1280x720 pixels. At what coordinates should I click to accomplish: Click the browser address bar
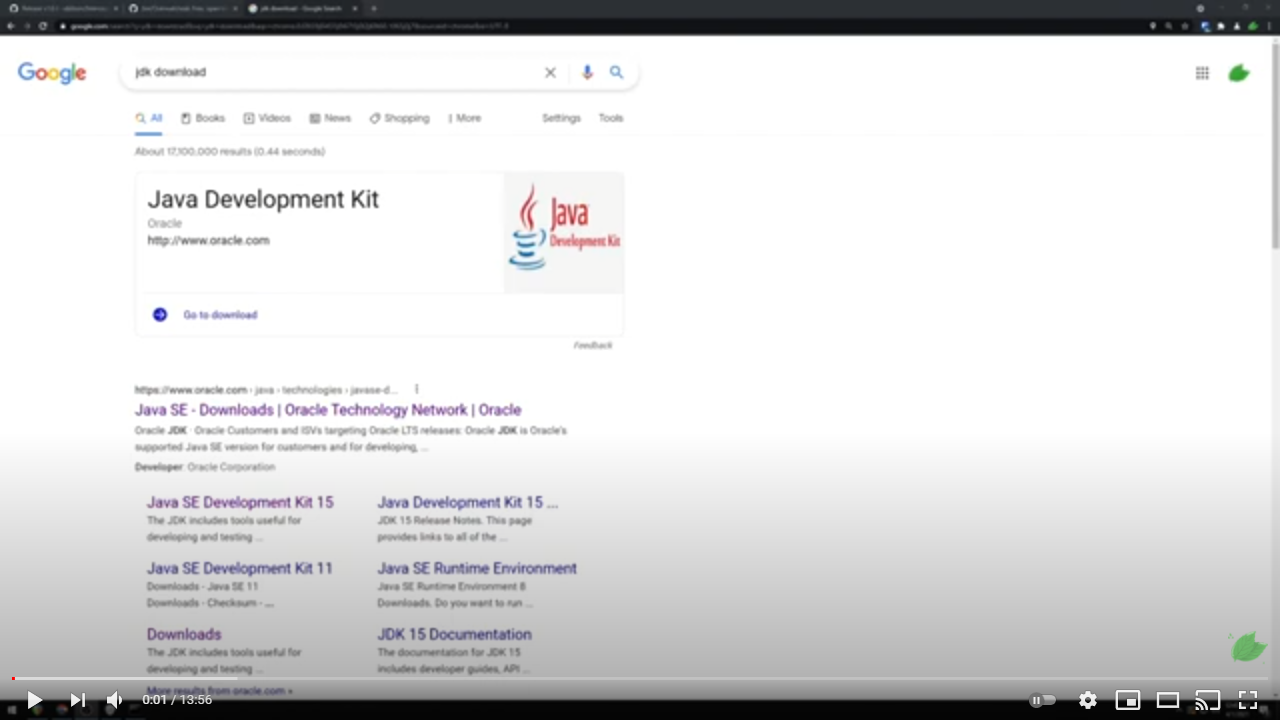pos(600,26)
